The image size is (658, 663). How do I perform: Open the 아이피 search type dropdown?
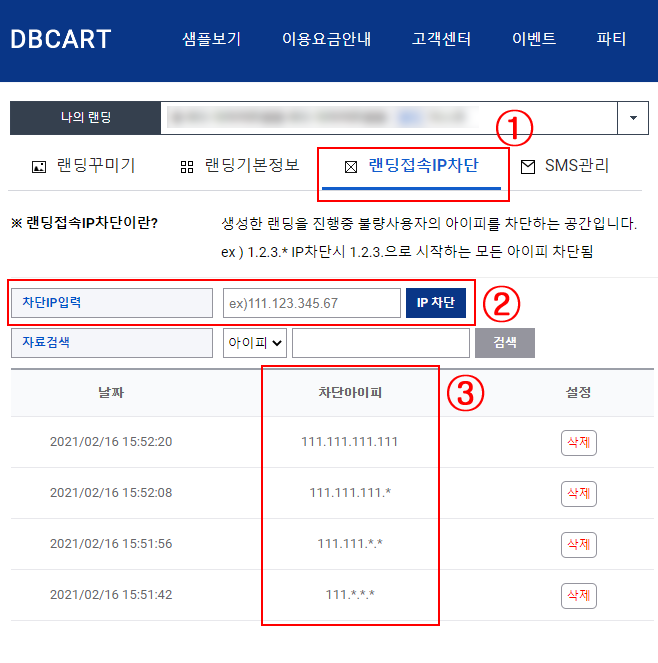coord(255,343)
